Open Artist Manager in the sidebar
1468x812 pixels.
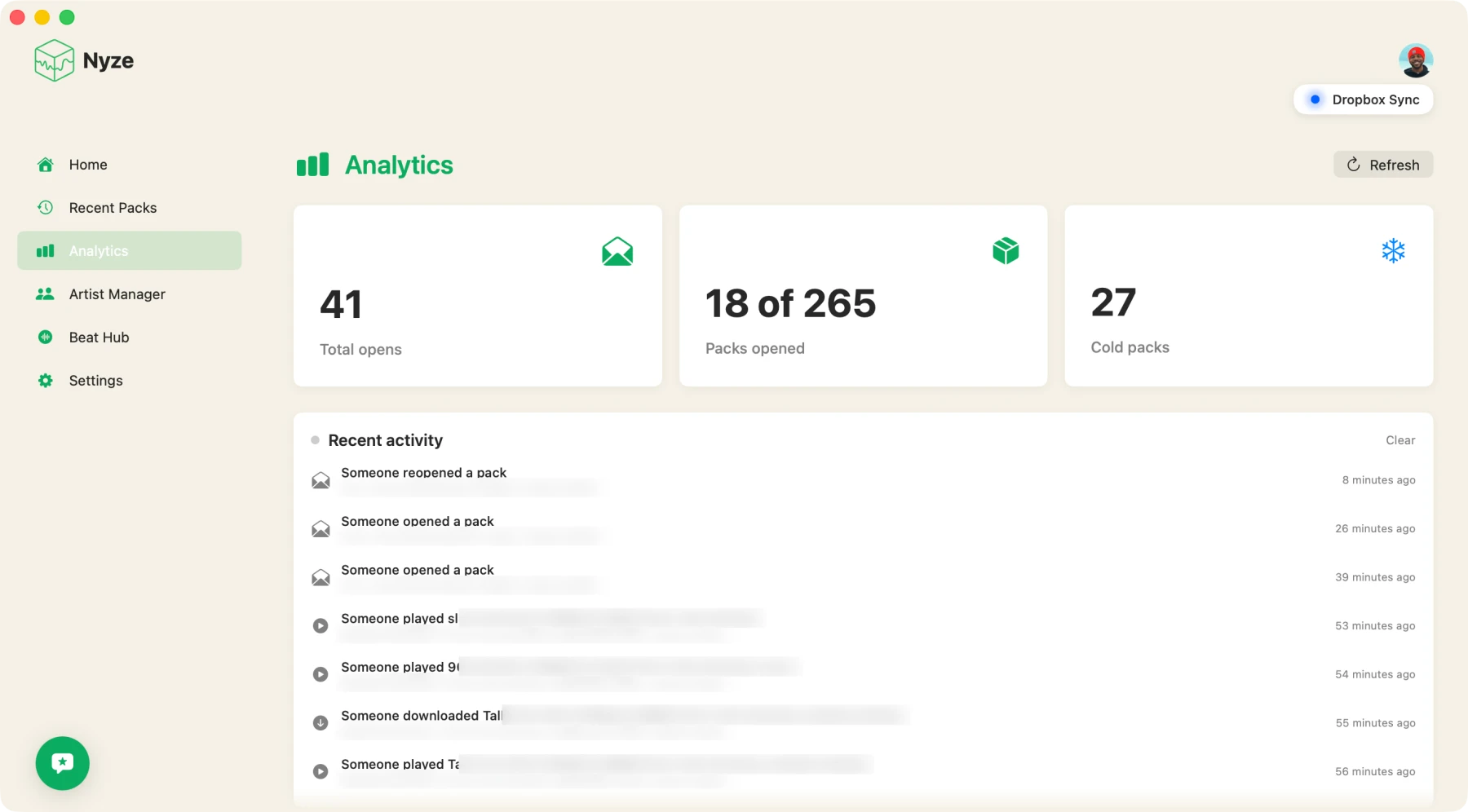129,294
